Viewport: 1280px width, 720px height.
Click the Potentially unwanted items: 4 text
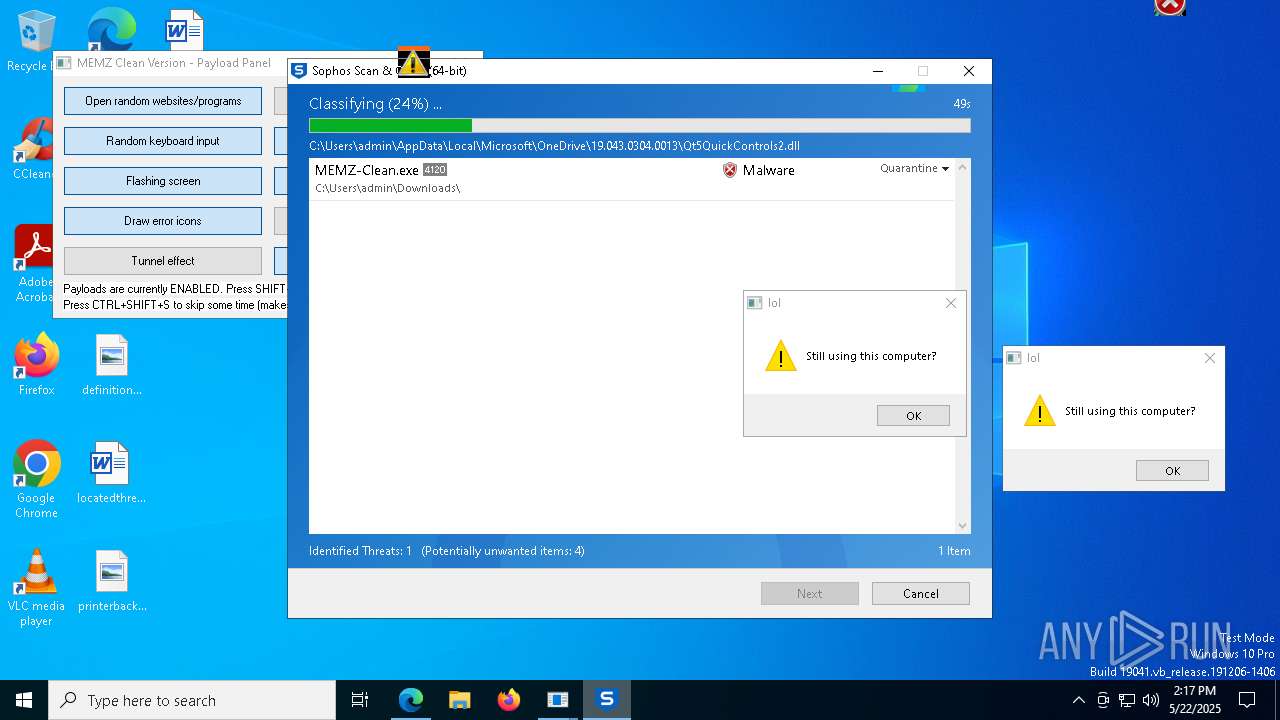pyautogui.click(x=503, y=551)
